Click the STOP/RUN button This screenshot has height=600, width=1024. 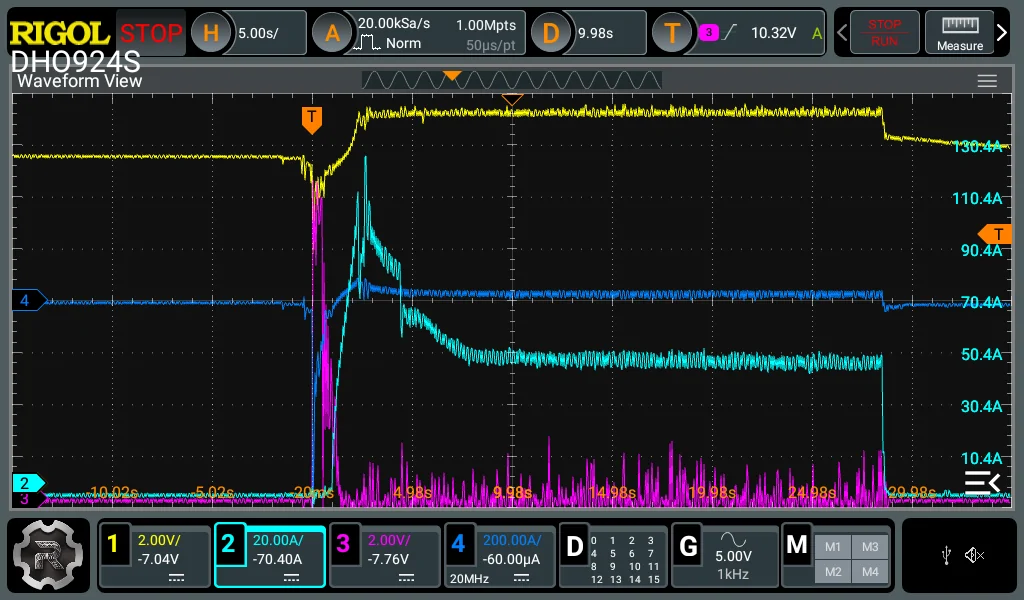[884, 33]
